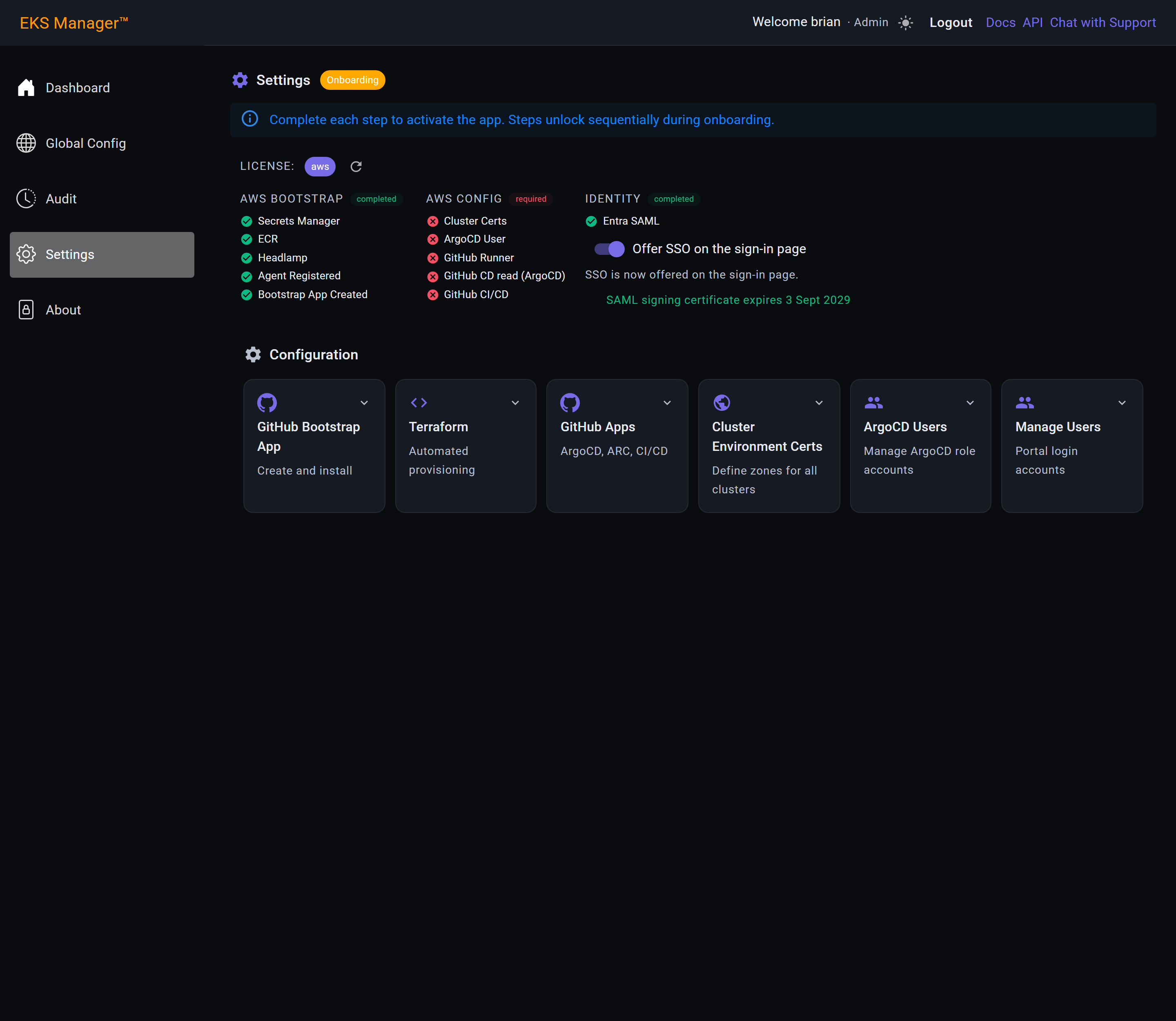Click the red X beside Cluster Certs
1176x1021 pixels.
pyautogui.click(x=433, y=221)
